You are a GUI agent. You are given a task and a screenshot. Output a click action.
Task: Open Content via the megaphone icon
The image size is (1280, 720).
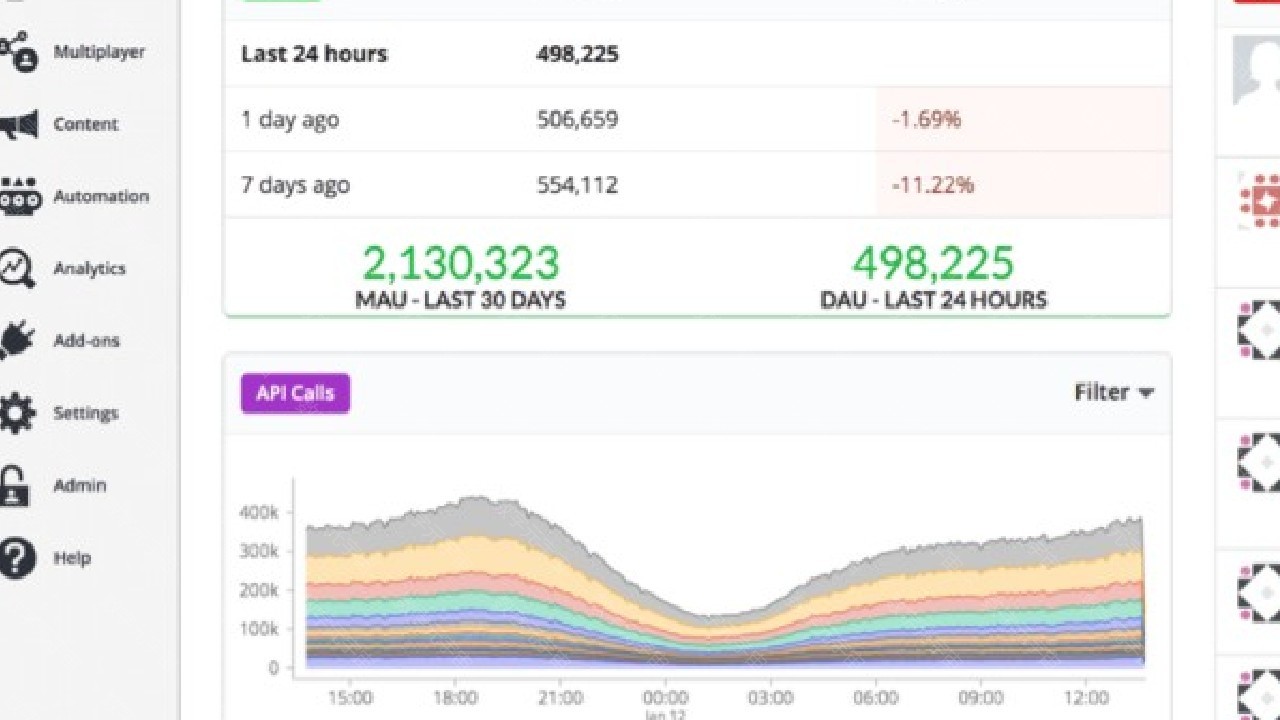click(x=18, y=125)
